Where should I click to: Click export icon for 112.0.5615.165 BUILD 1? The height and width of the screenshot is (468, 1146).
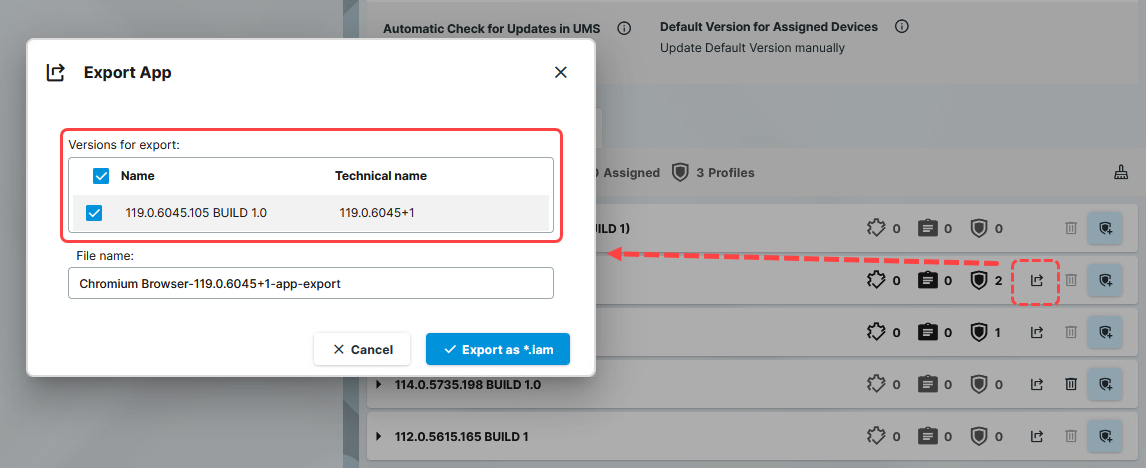click(1037, 436)
